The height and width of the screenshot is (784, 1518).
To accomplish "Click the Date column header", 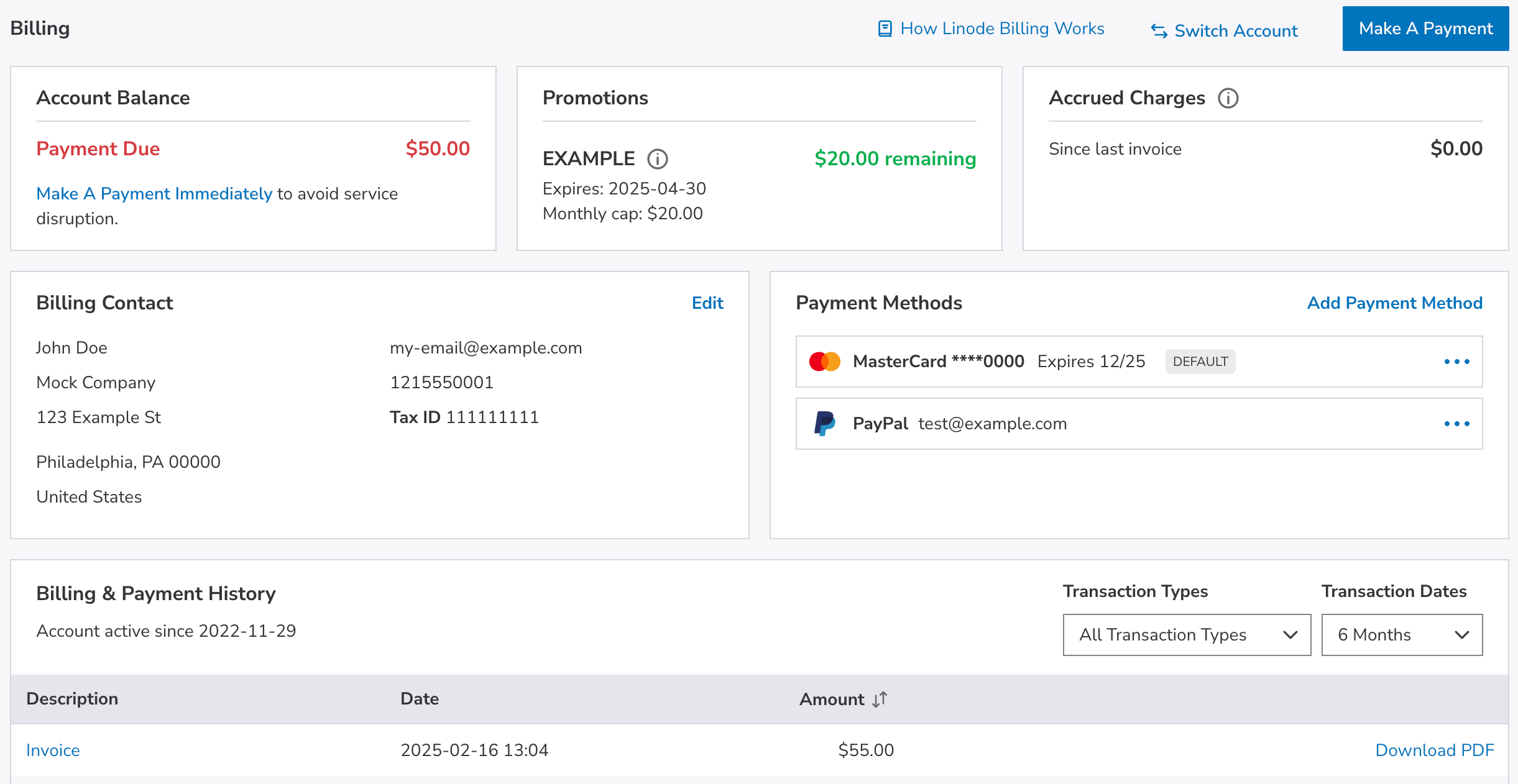I will pyautogui.click(x=420, y=699).
